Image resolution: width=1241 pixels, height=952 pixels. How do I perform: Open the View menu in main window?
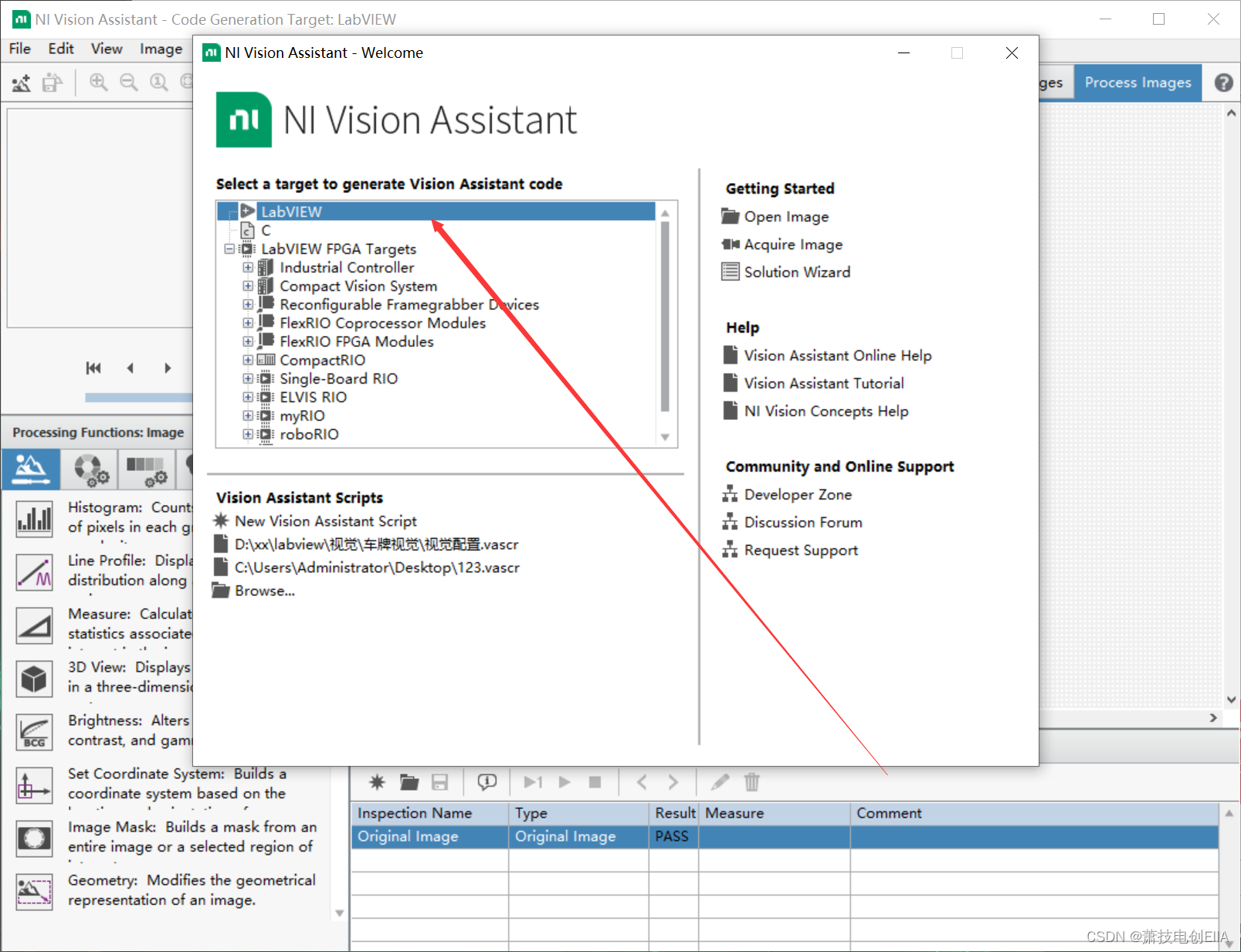pyautogui.click(x=107, y=49)
